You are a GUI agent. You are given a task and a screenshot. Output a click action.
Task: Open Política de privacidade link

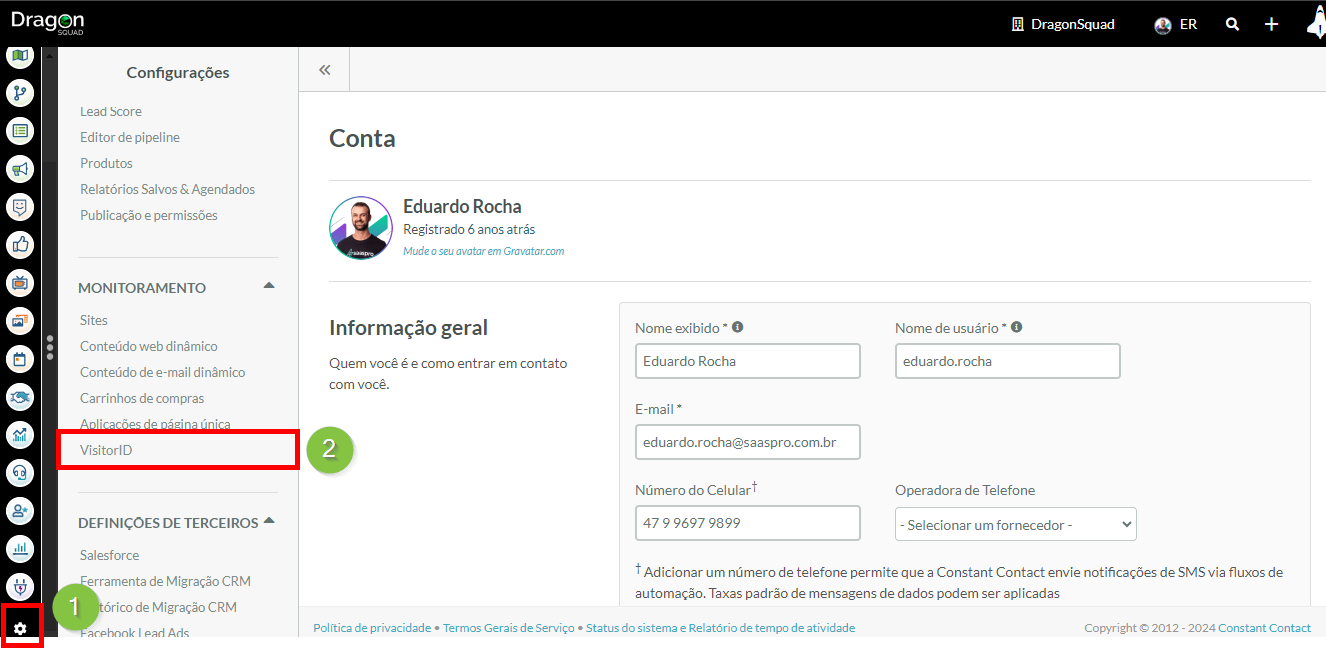(372, 628)
